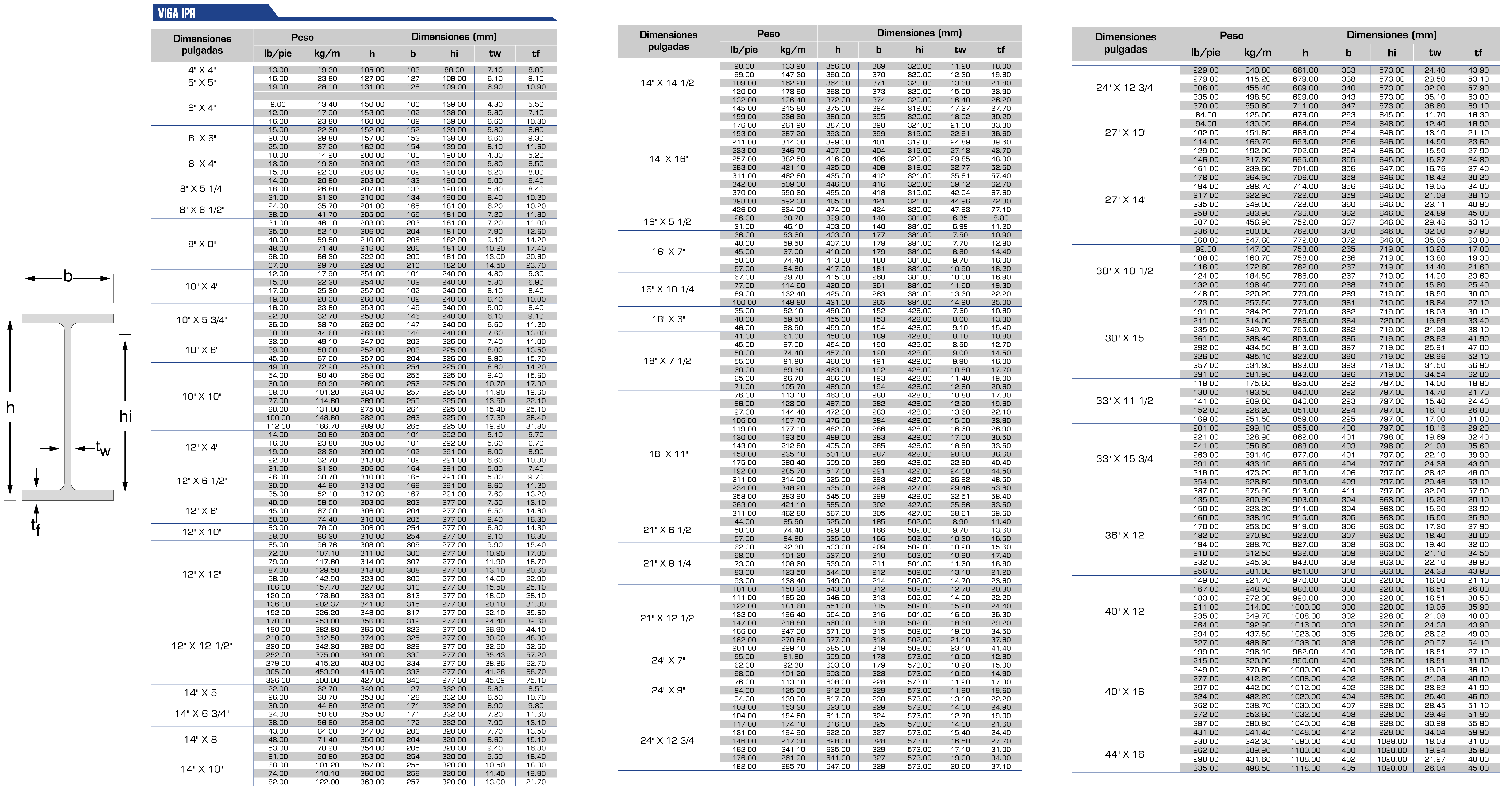Screen dimensions: 1512x801
Task: Select the 8" X 8" dimension label
Action: [202, 244]
